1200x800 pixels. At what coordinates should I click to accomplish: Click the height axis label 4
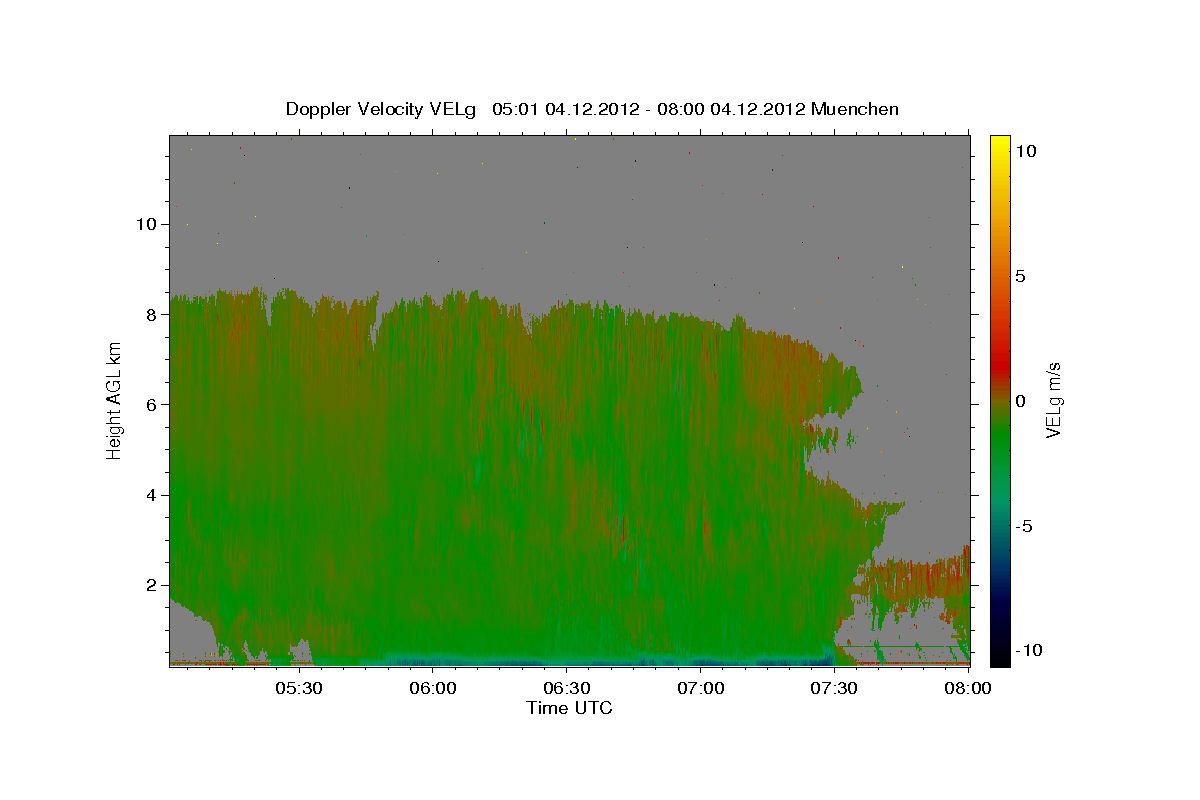tap(151, 495)
